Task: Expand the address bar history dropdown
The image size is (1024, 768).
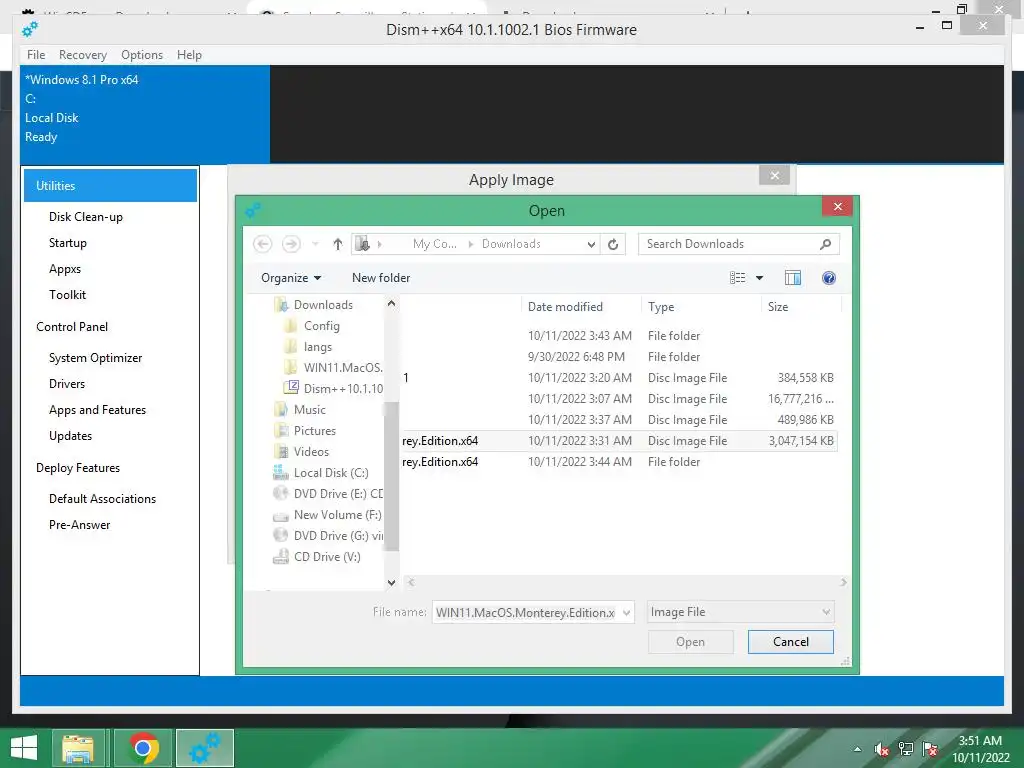Action: click(591, 244)
